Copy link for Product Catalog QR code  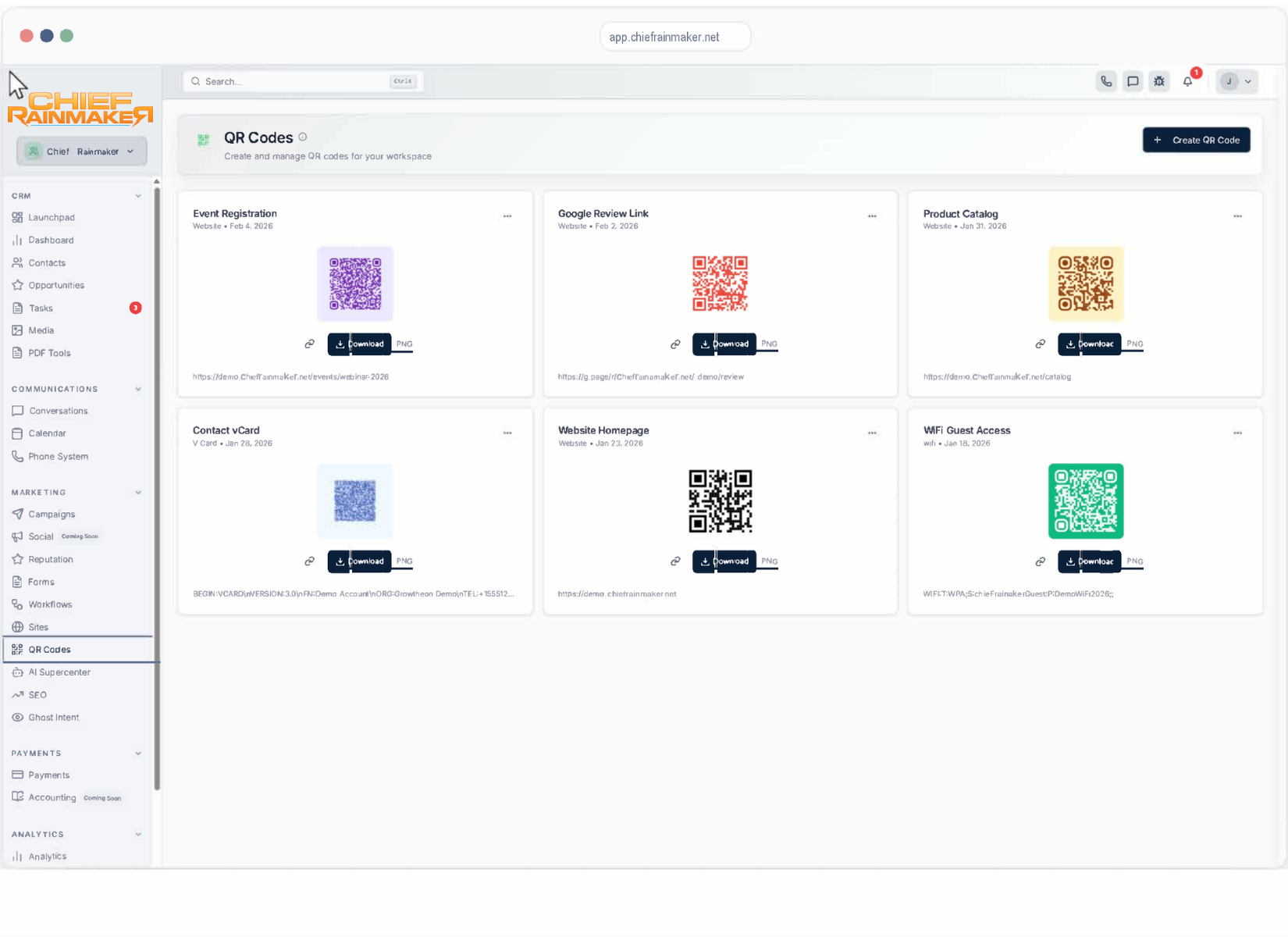tap(1041, 344)
